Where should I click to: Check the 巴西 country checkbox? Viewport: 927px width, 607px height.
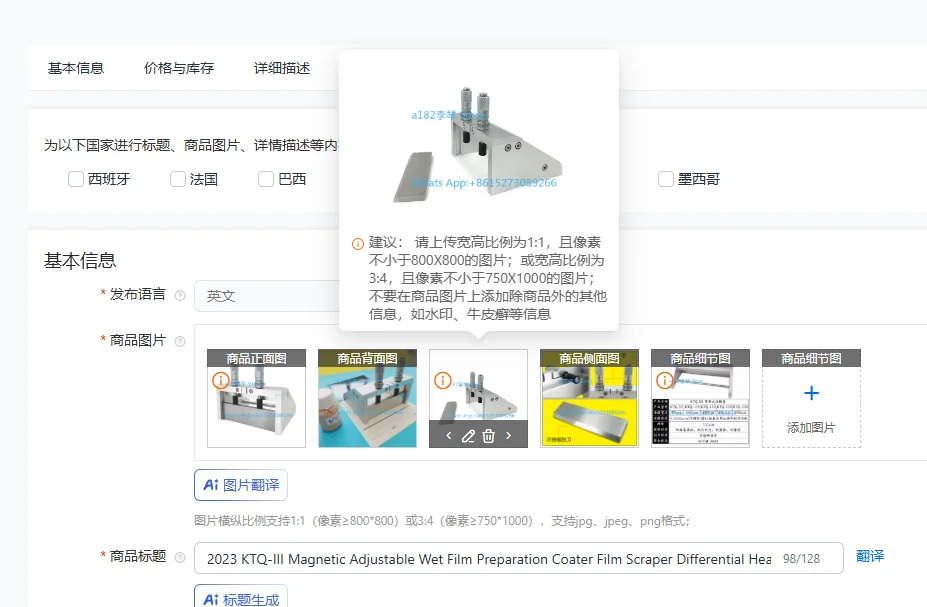pos(266,179)
